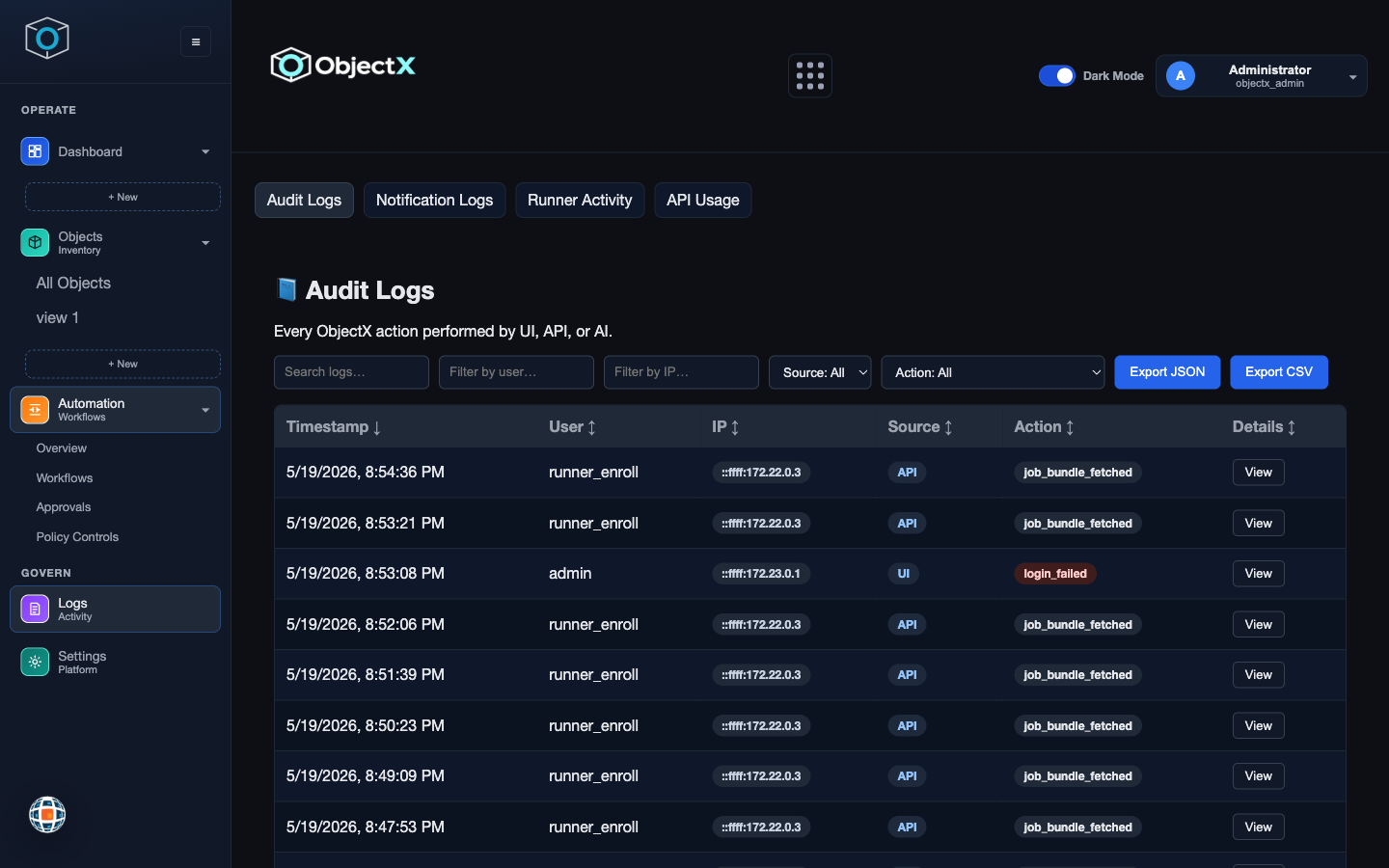Click the Automation Workflows orange icon
This screenshot has width=1389, height=868.
coord(35,410)
